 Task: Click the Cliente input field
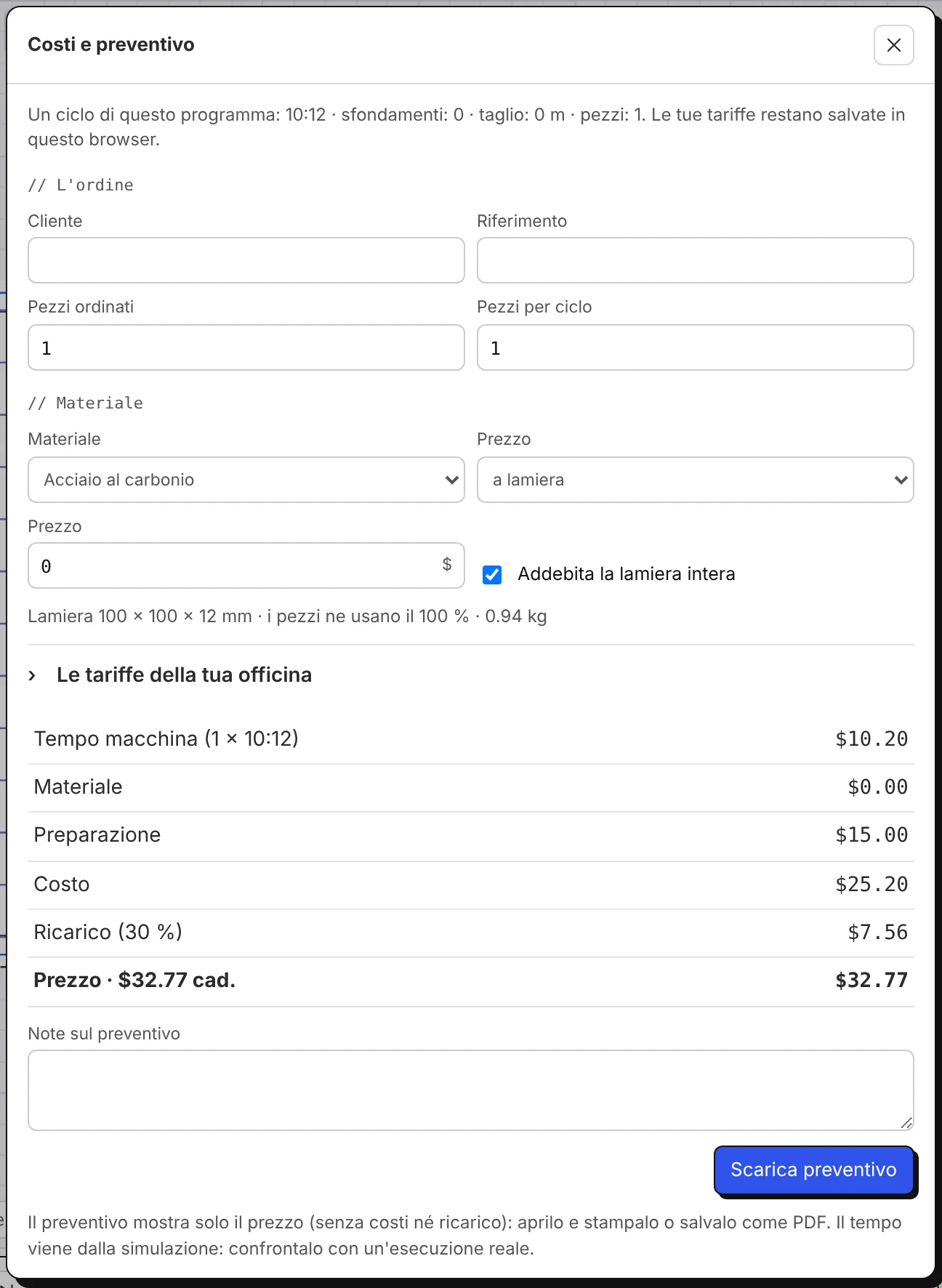point(246,260)
